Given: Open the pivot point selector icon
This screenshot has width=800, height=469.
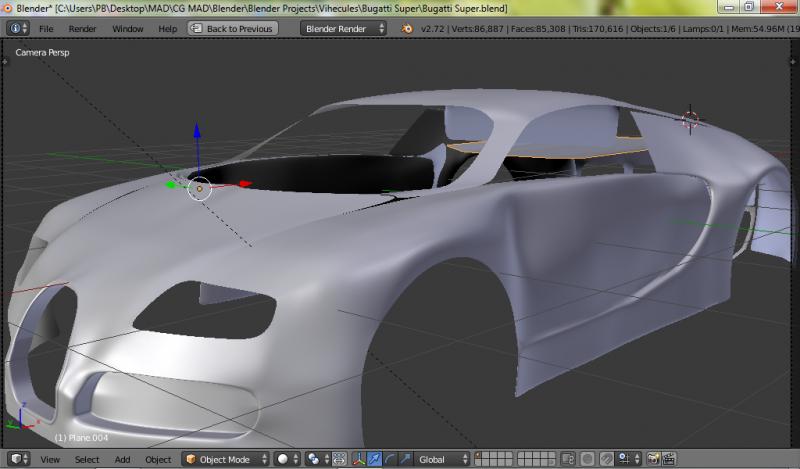Looking at the screenshot, I should pos(317,459).
